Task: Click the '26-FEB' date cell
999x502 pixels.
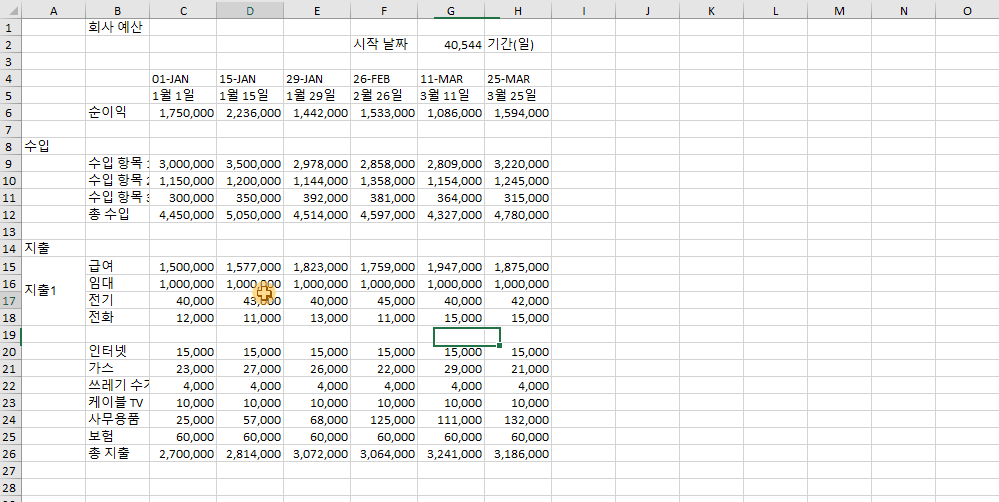Action: (384, 79)
